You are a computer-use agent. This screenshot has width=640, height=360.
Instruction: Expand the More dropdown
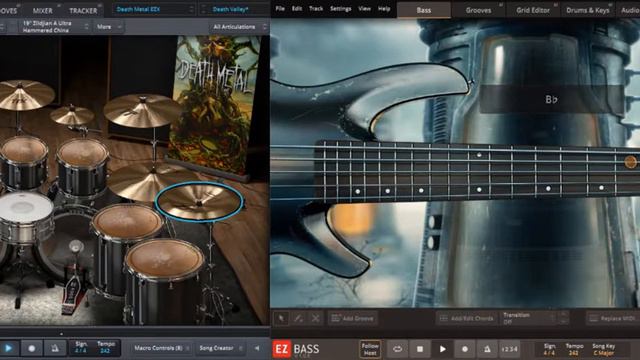pos(109,27)
